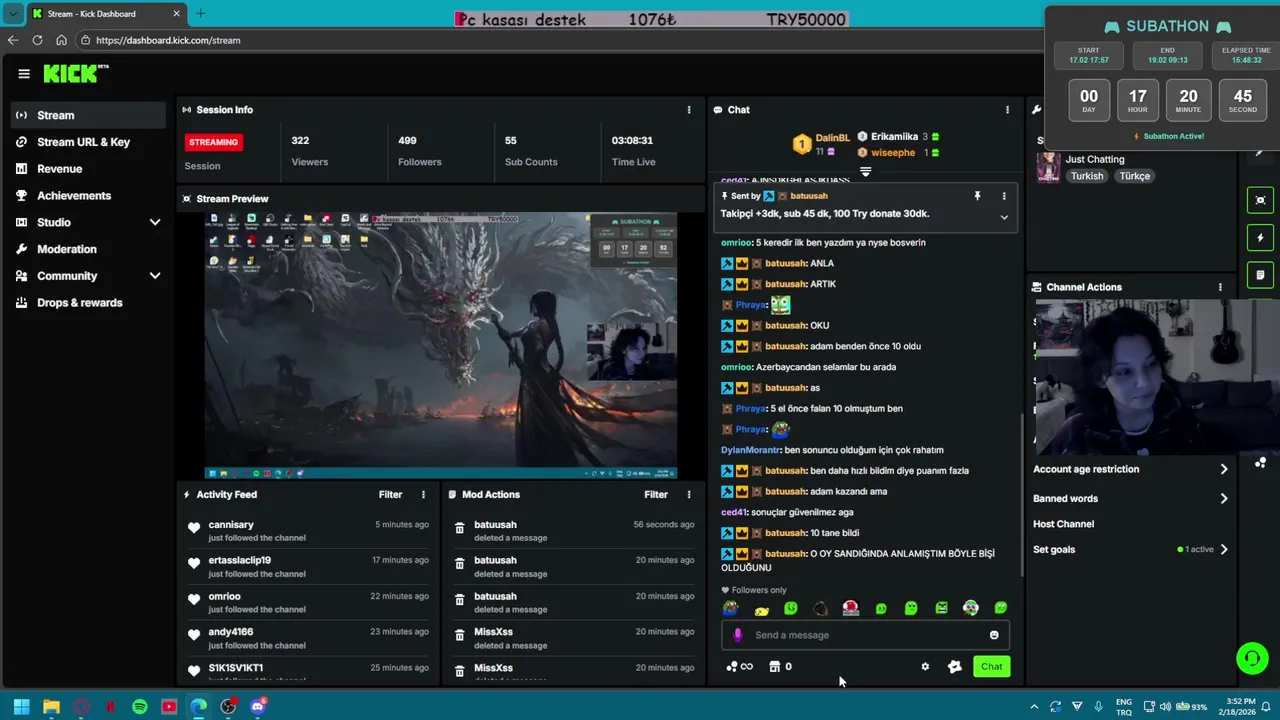This screenshot has height=720, width=1280.
Task: Open Drops & rewards page
Action: 88,303
